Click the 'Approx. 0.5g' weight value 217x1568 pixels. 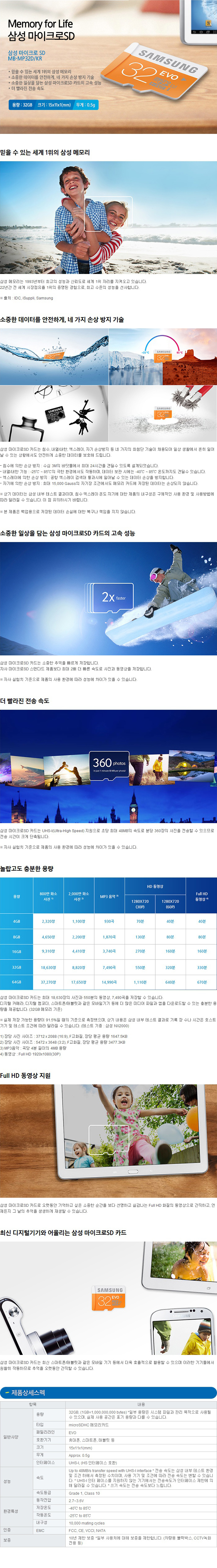coord(79,1455)
